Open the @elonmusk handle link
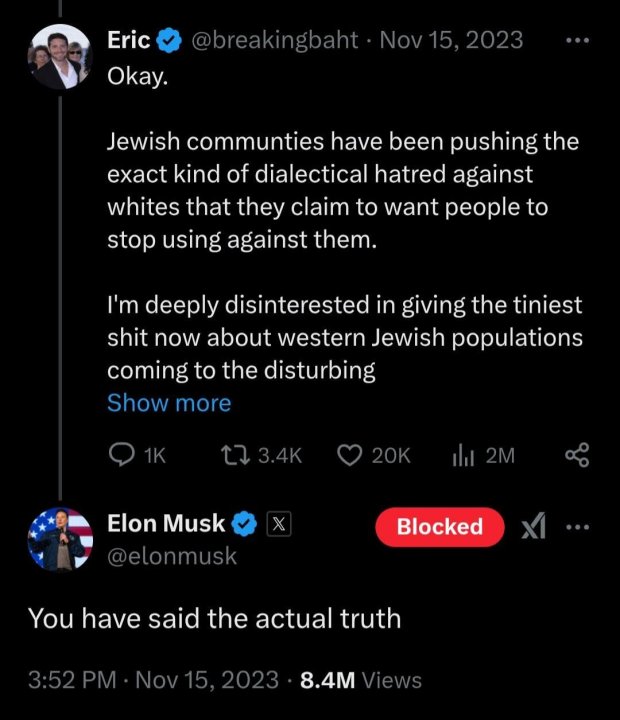 [172, 556]
